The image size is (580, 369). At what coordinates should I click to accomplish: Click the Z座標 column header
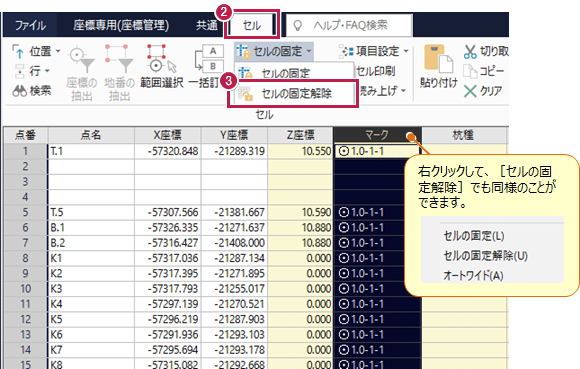point(300,135)
